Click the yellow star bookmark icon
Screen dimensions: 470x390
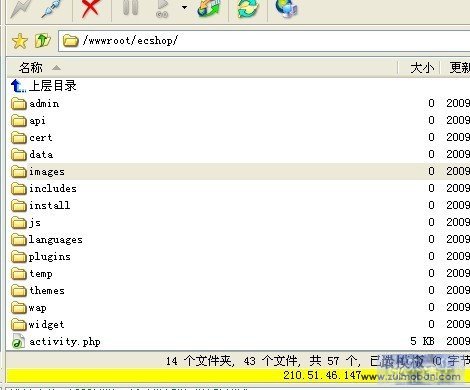[20, 41]
